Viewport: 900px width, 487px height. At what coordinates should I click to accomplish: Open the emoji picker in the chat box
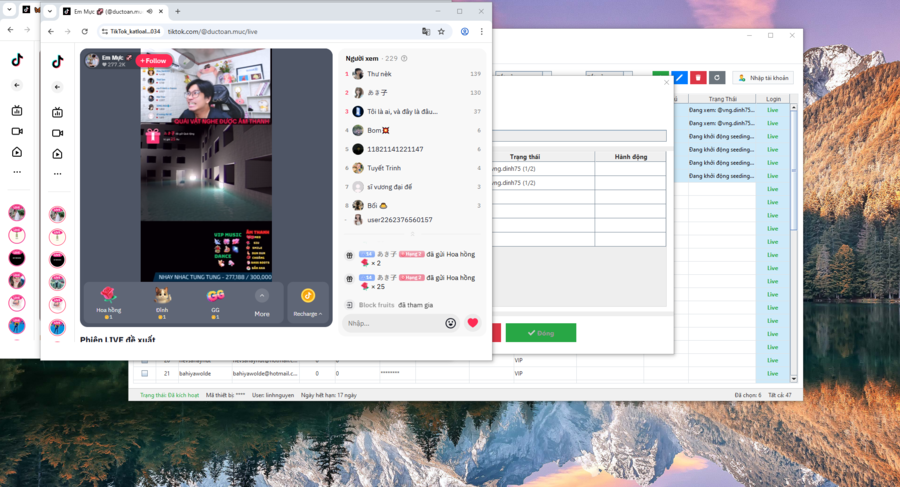pos(451,323)
